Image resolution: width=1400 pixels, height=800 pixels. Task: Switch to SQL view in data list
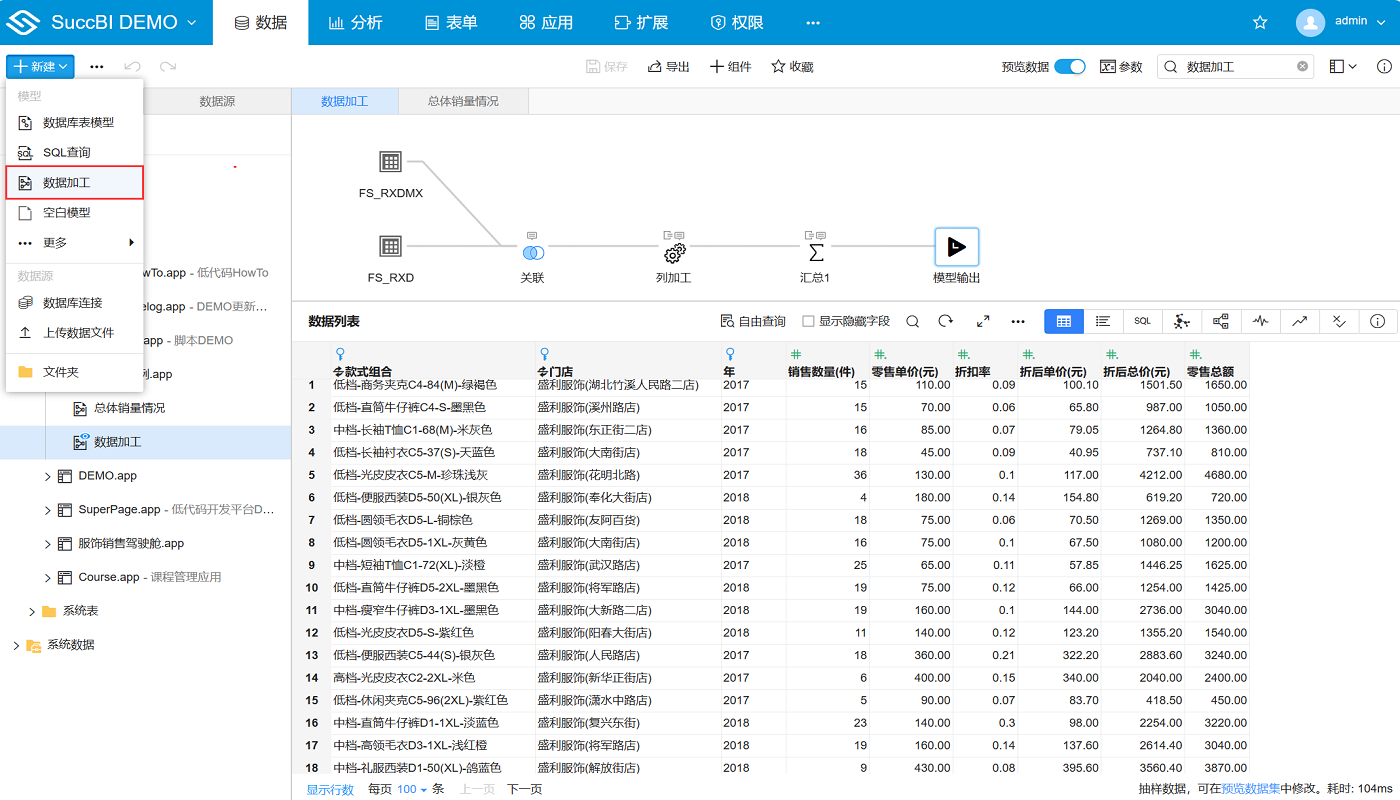click(1142, 321)
